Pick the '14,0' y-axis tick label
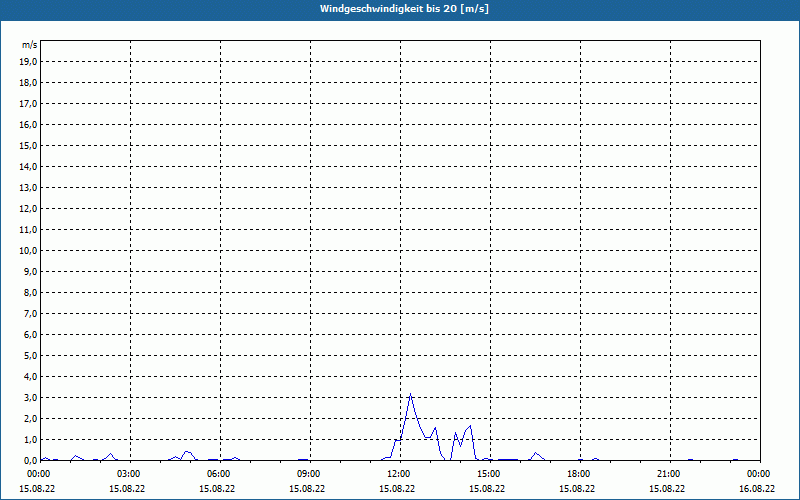Image resolution: width=800 pixels, height=500 pixels. click(28, 166)
